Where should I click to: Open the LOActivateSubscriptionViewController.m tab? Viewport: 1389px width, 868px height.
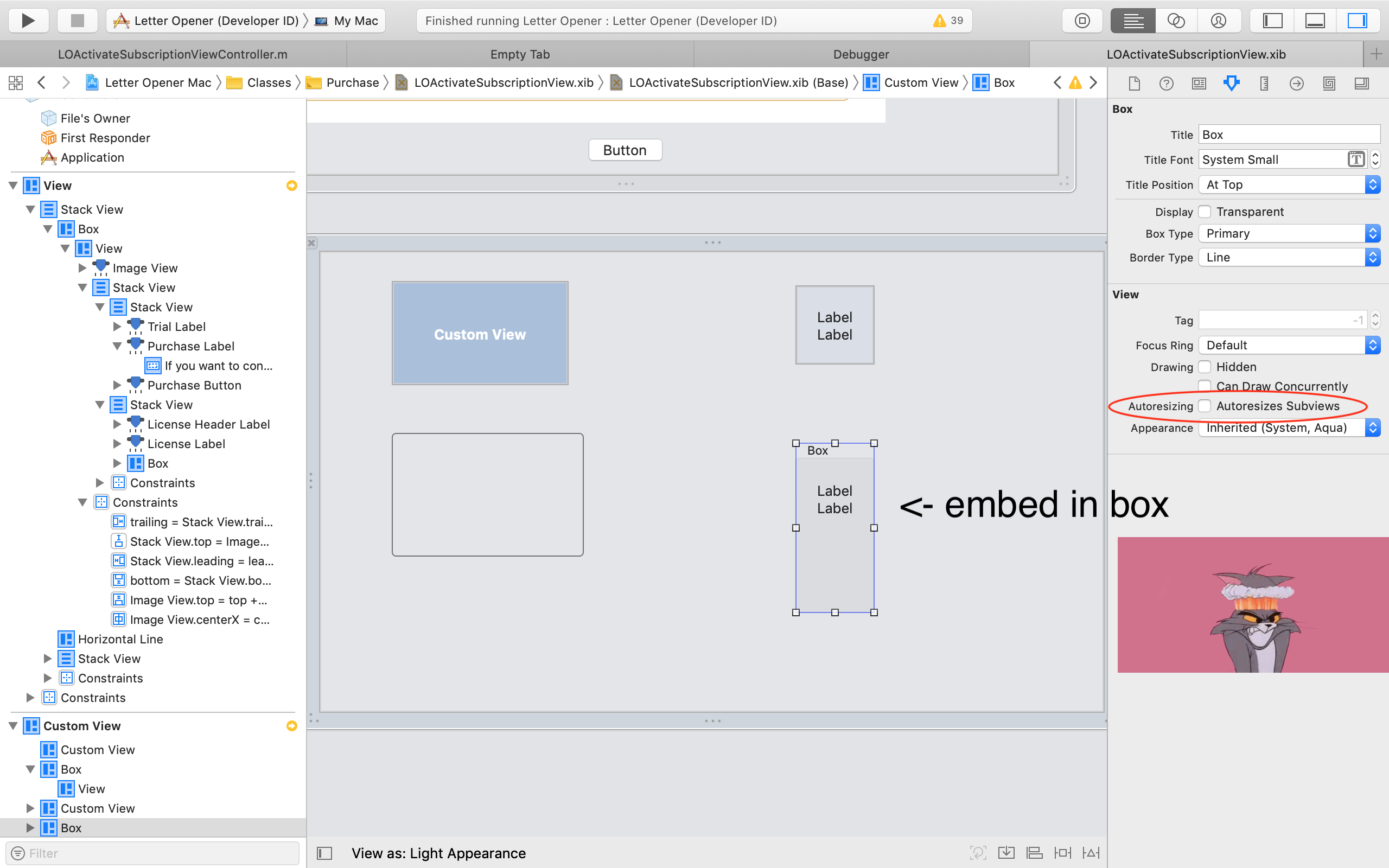tap(172, 54)
